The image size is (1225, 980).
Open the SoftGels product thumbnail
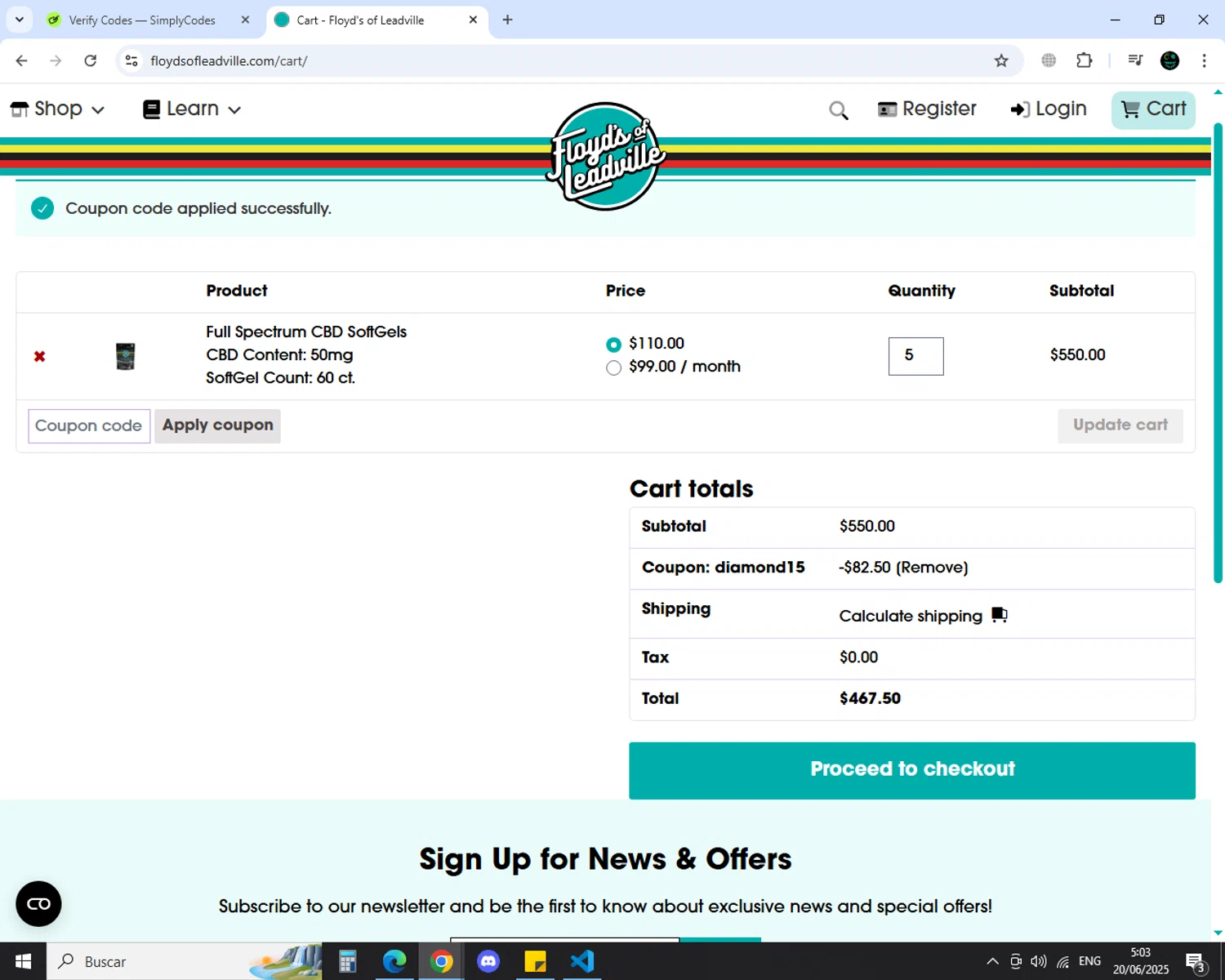tap(125, 356)
